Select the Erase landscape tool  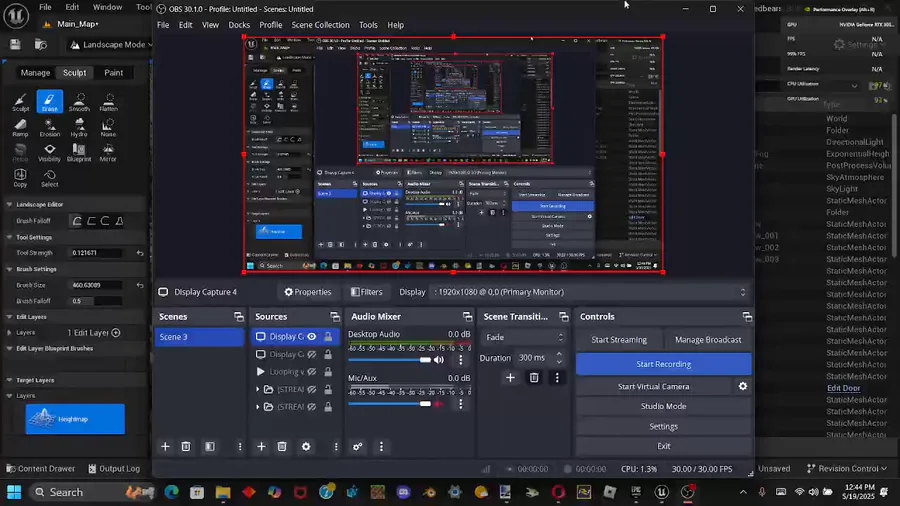(x=49, y=102)
